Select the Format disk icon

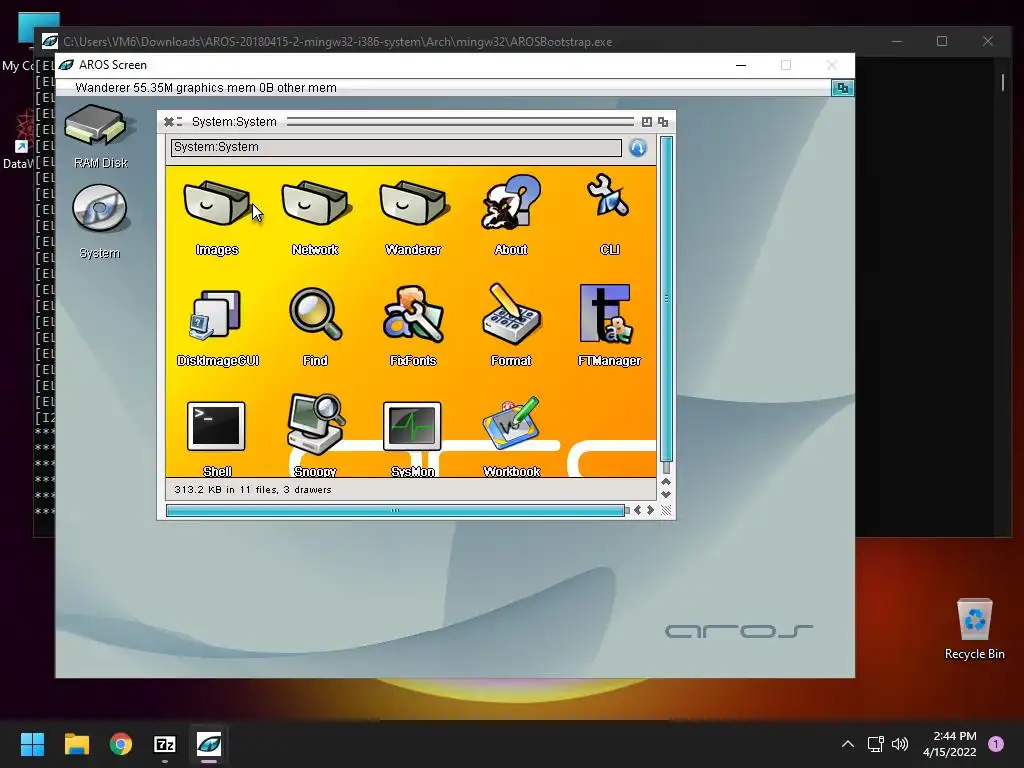click(x=511, y=314)
